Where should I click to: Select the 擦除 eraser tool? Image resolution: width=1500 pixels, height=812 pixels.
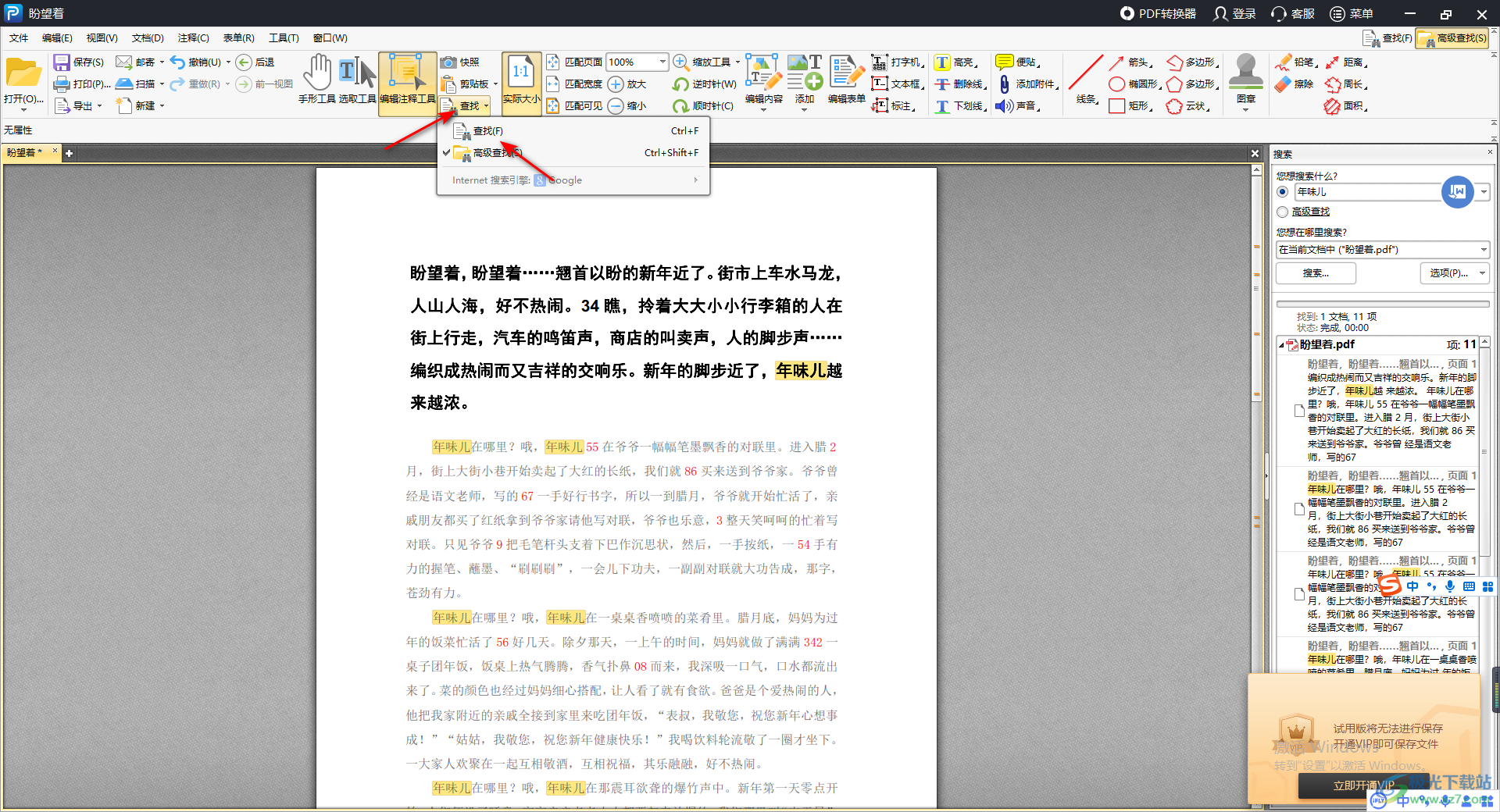1295,84
